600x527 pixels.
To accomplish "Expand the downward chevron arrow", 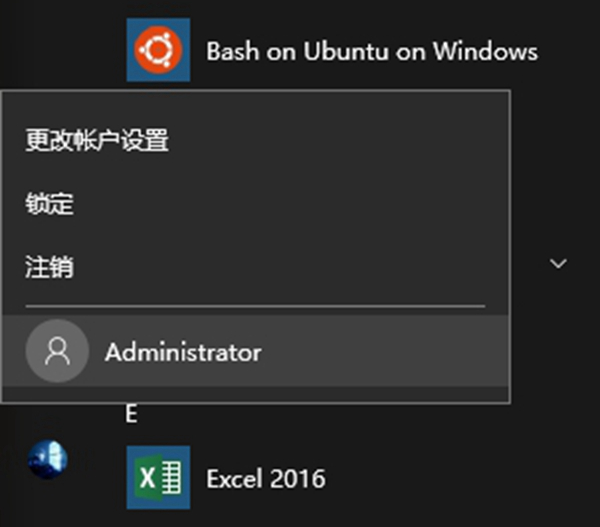I will (x=558, y=264).
